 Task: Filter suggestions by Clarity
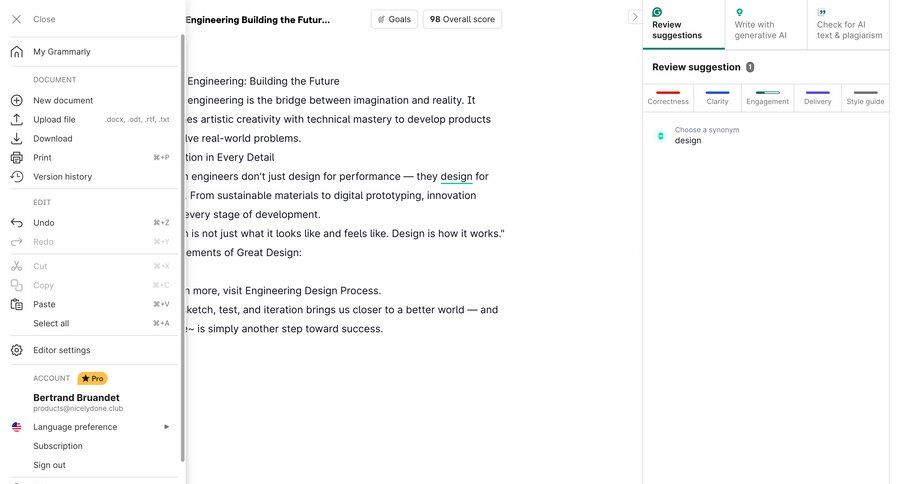point(717,98)
